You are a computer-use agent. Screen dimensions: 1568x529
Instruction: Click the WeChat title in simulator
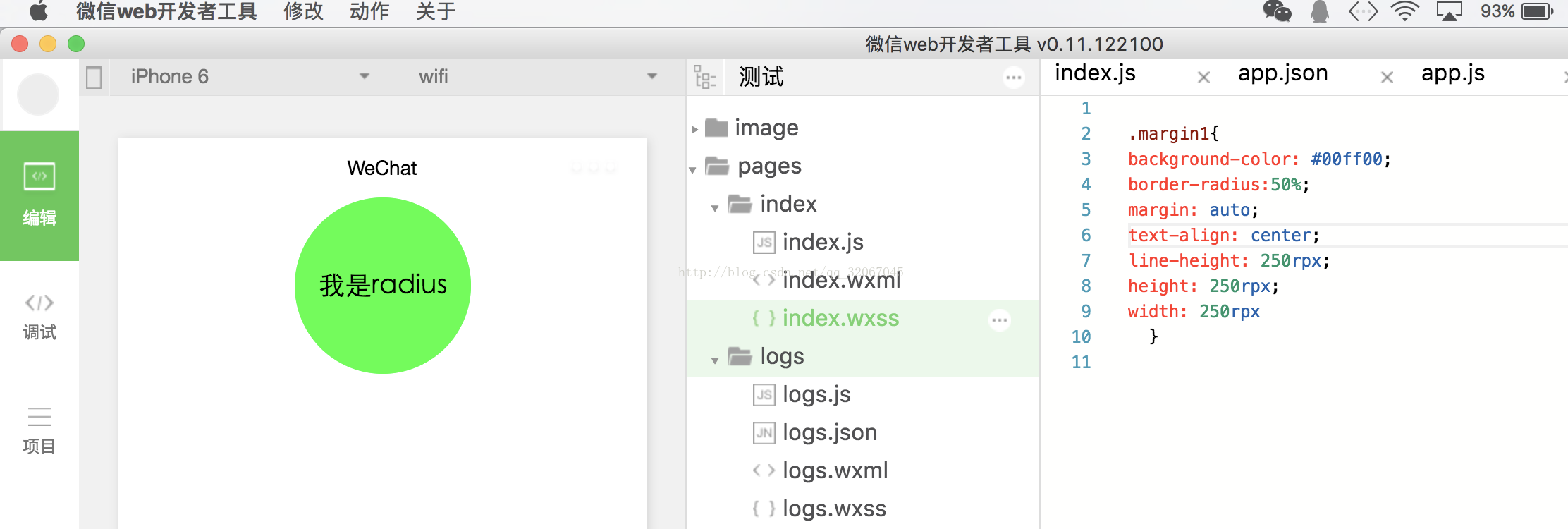382,168
